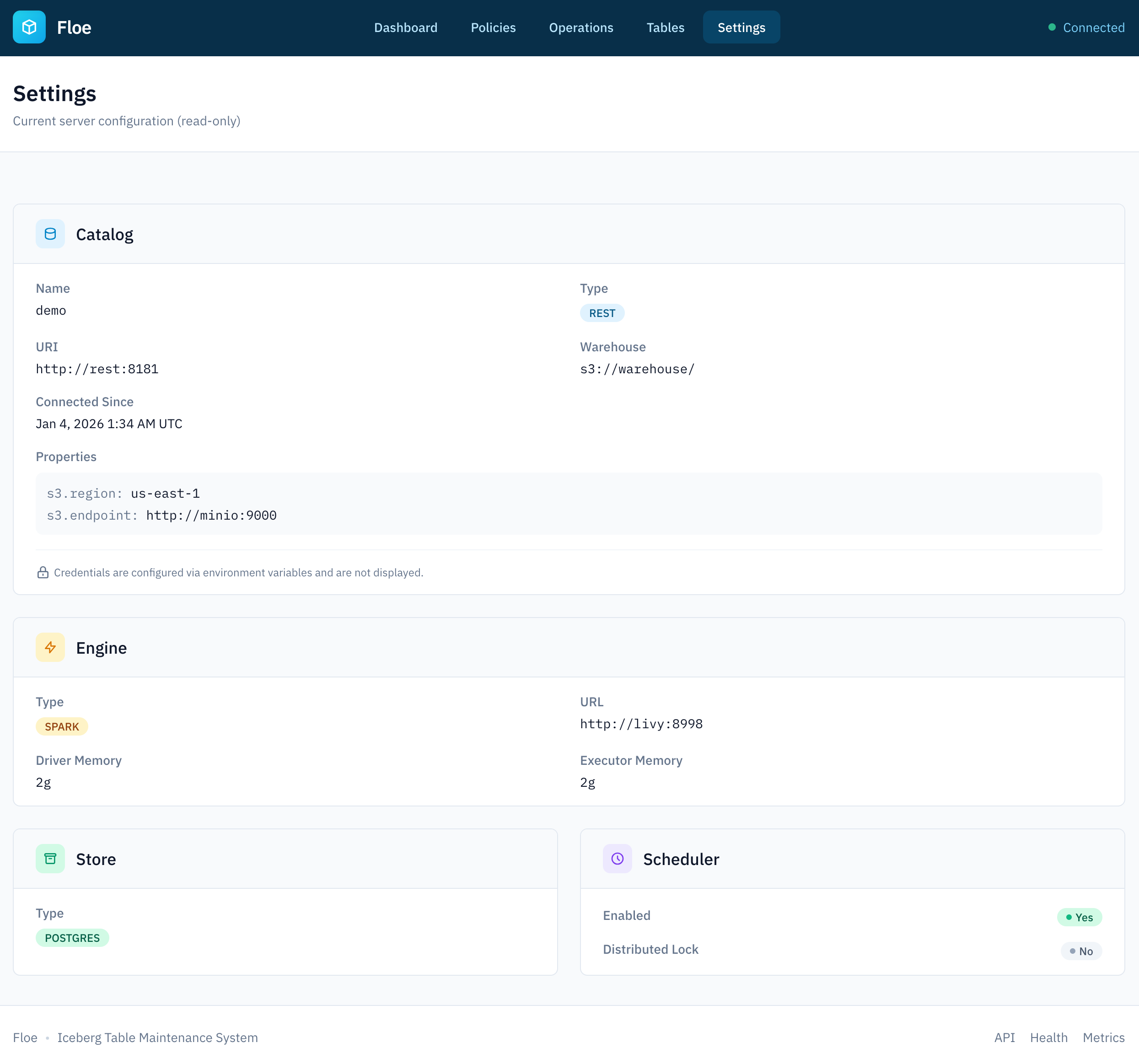Screen dimensions: 1139x1064
Task: Click the Engine lightning bolt icon
Action: tap(50, 647)
